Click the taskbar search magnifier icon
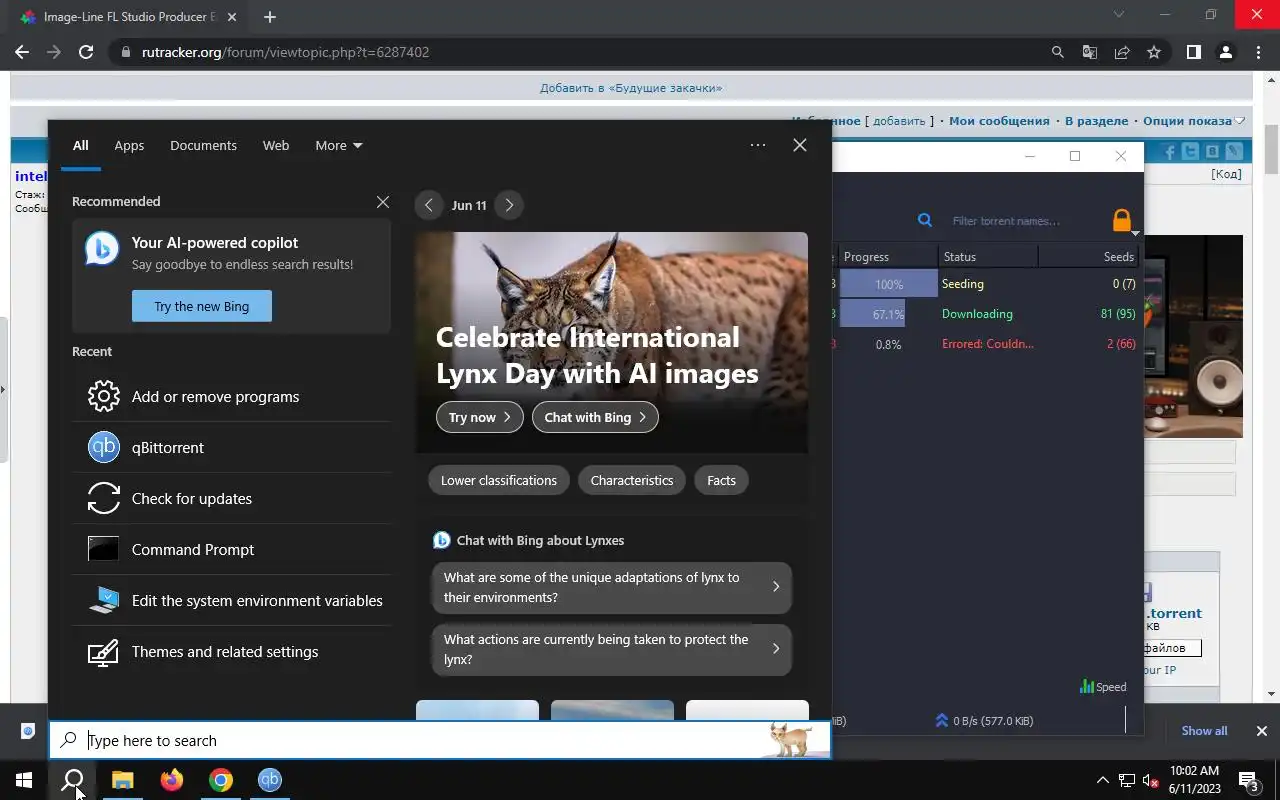This screenshot has height=800, width=1280. coord(72,780)
